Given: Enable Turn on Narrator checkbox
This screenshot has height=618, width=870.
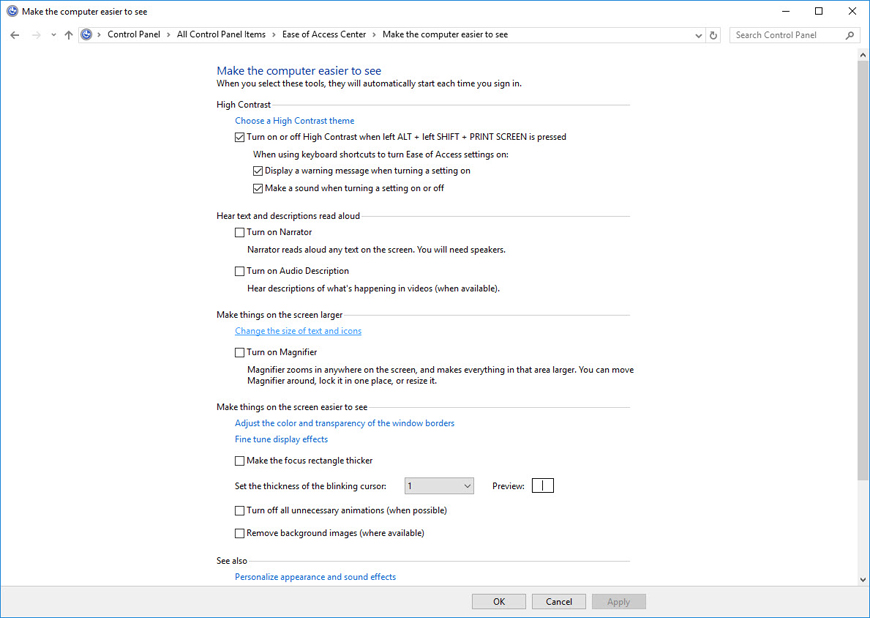Looking at the screenshot, I should pyautogui.click(x=240, y=232).
